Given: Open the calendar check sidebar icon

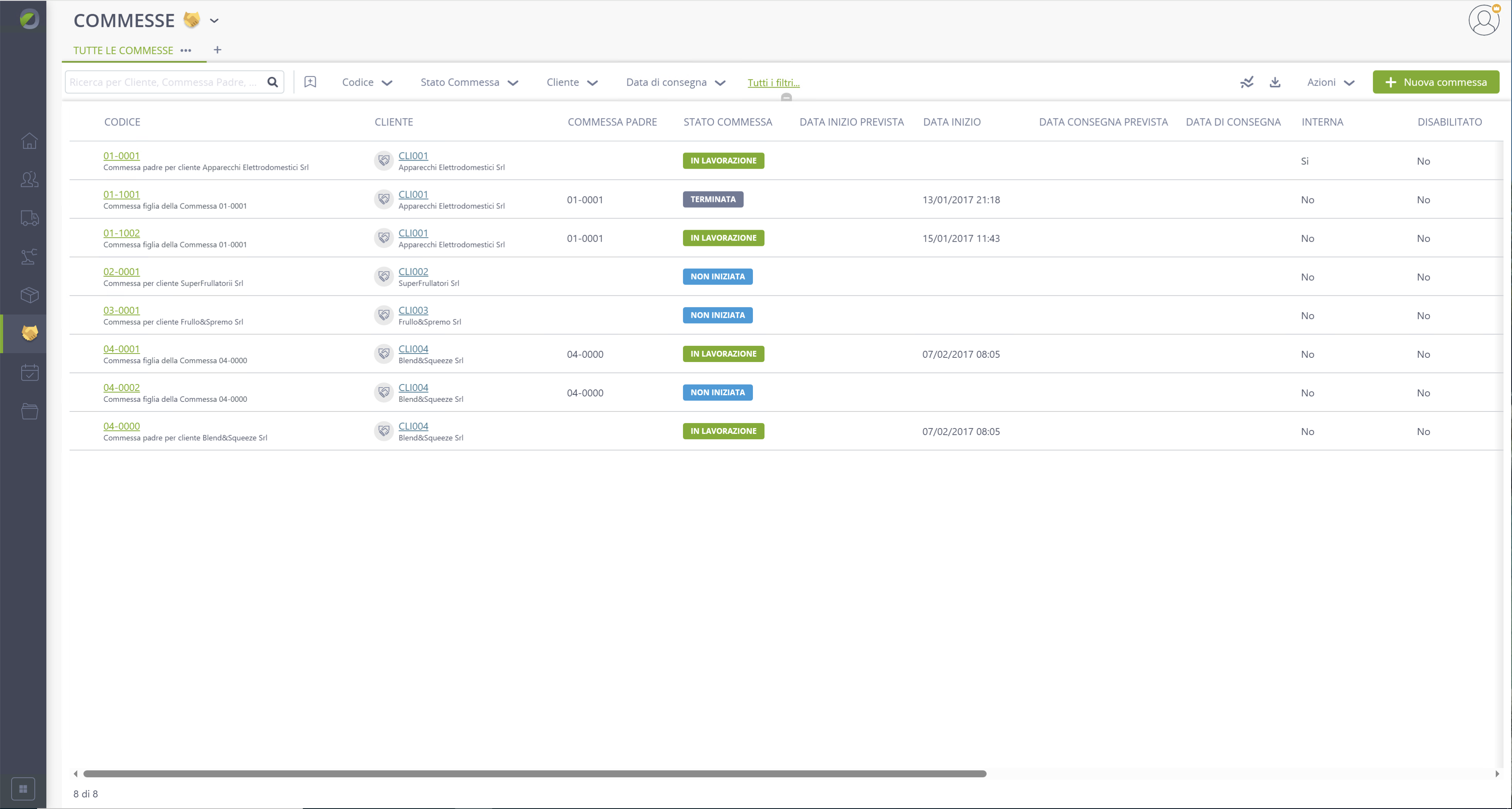Looking at the screenshot, I should click(x=29, y=372).
